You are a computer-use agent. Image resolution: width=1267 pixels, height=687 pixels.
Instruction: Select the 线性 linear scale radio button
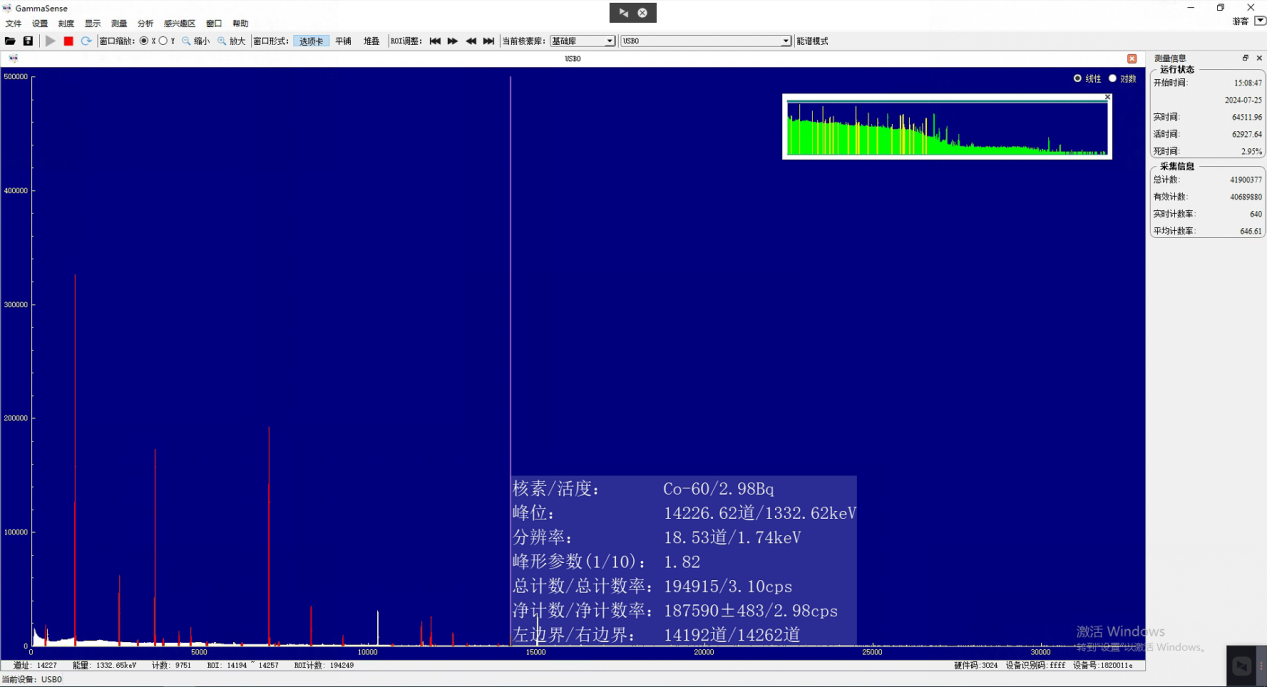click(1077, 78)
